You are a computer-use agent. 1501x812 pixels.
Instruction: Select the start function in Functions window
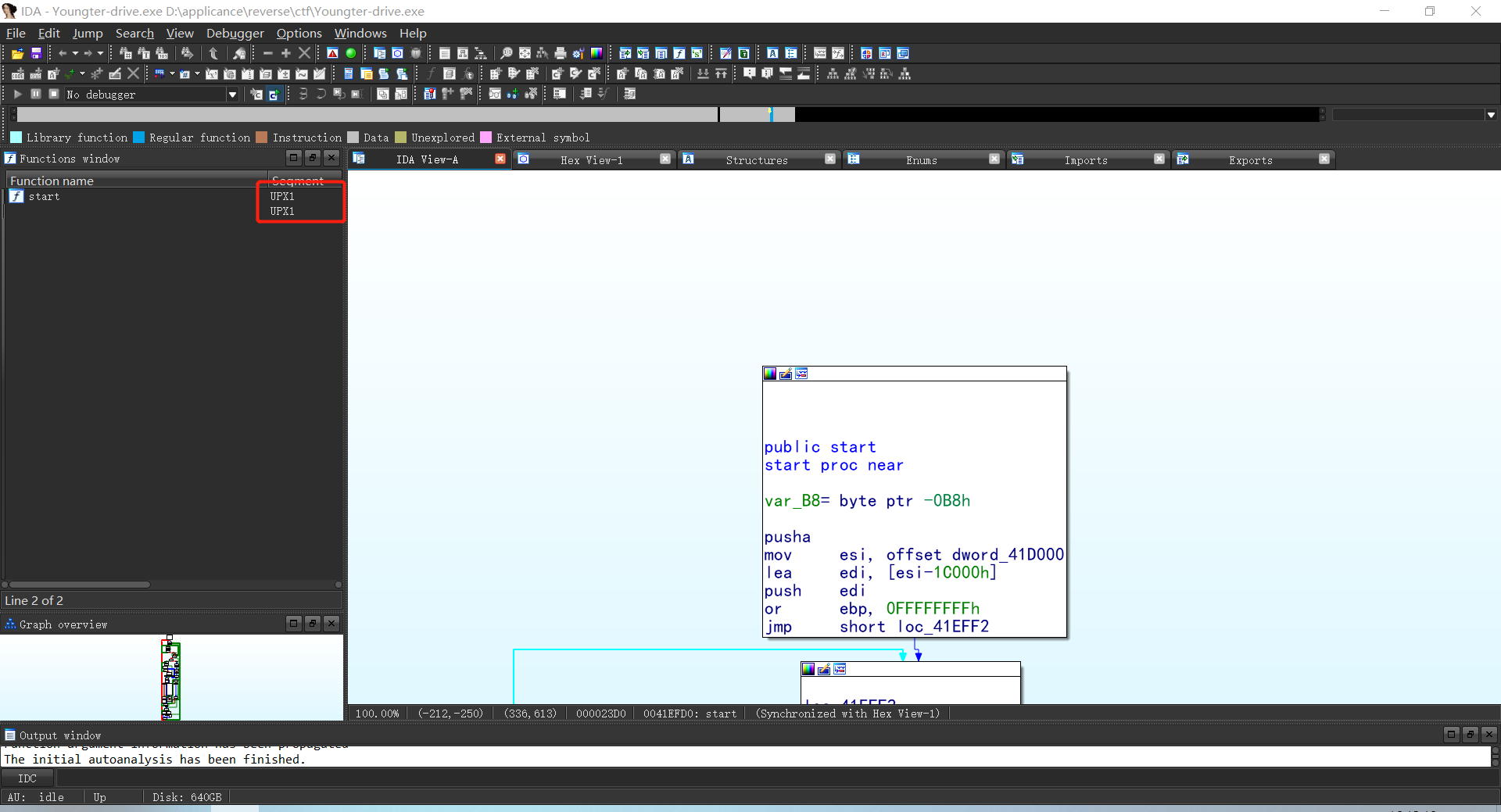tap(43, 196)
